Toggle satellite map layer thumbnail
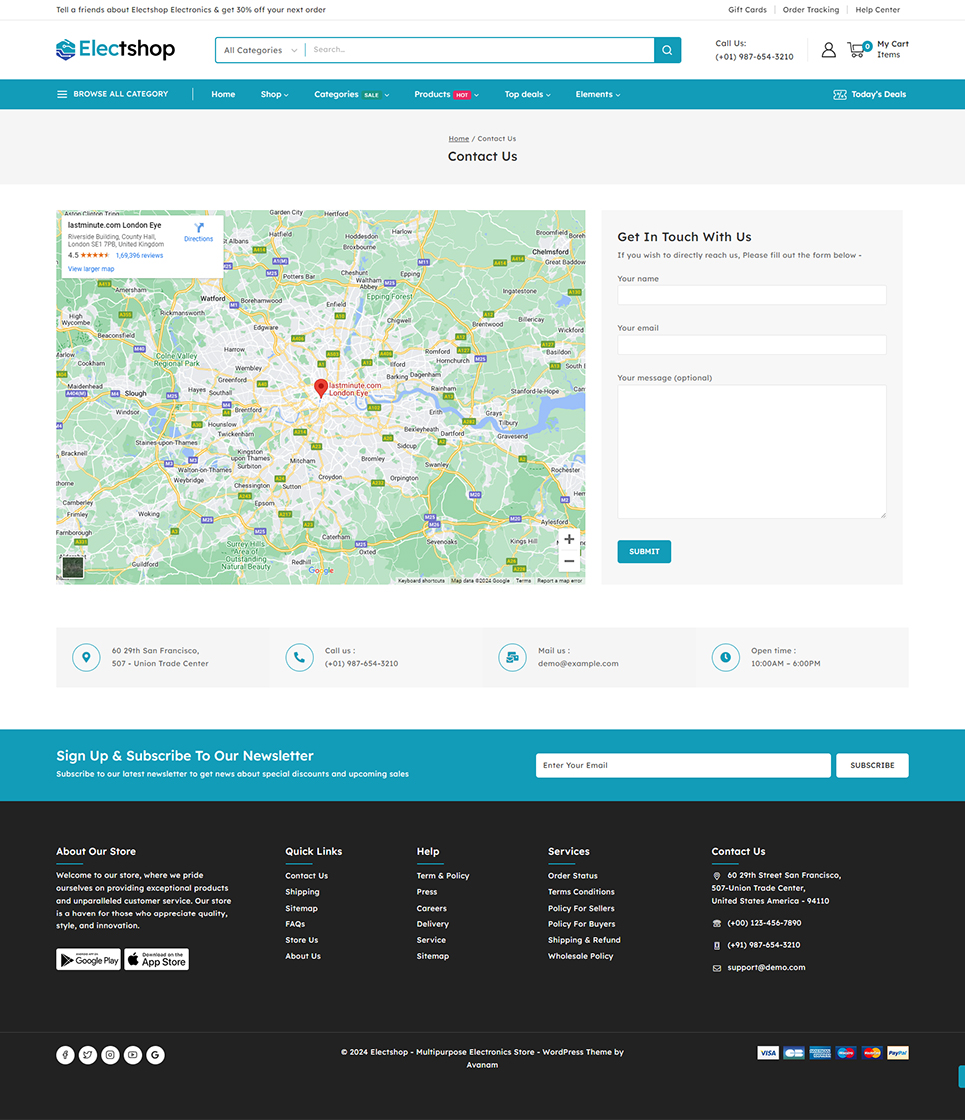 click(x=73, y=567)
